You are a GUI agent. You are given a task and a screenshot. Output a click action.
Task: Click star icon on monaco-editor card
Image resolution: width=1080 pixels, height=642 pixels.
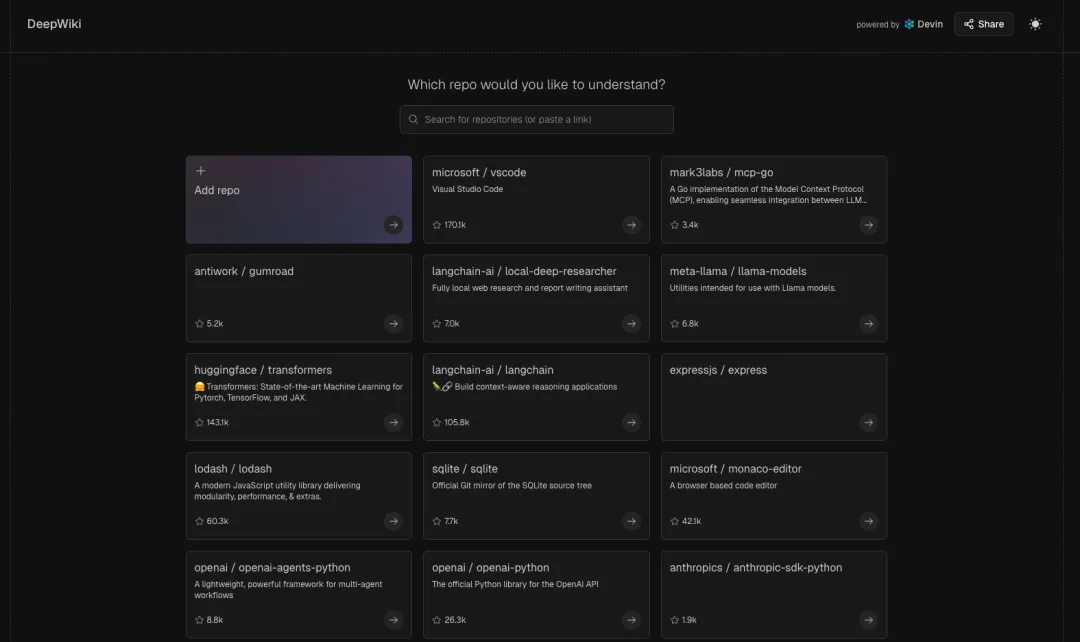[x=674, y=521]
